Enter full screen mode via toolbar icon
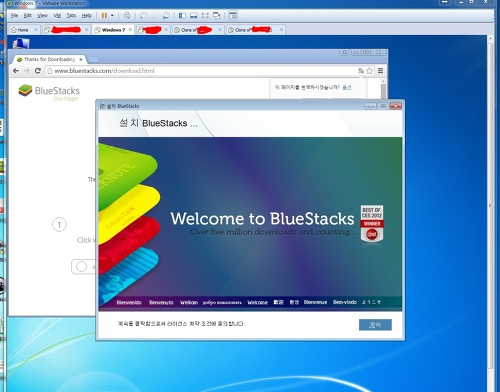The height and width of the screenshot is (392, 500). point(205,16)
